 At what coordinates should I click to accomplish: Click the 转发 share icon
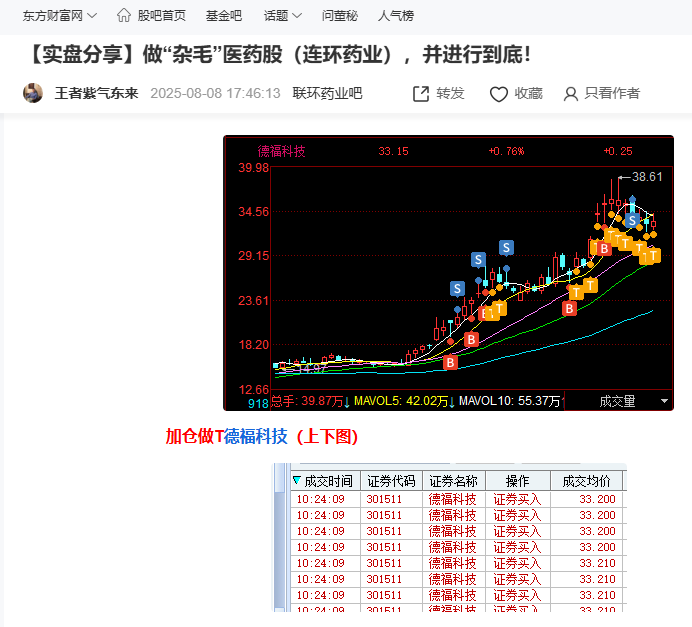coord(421,94)
